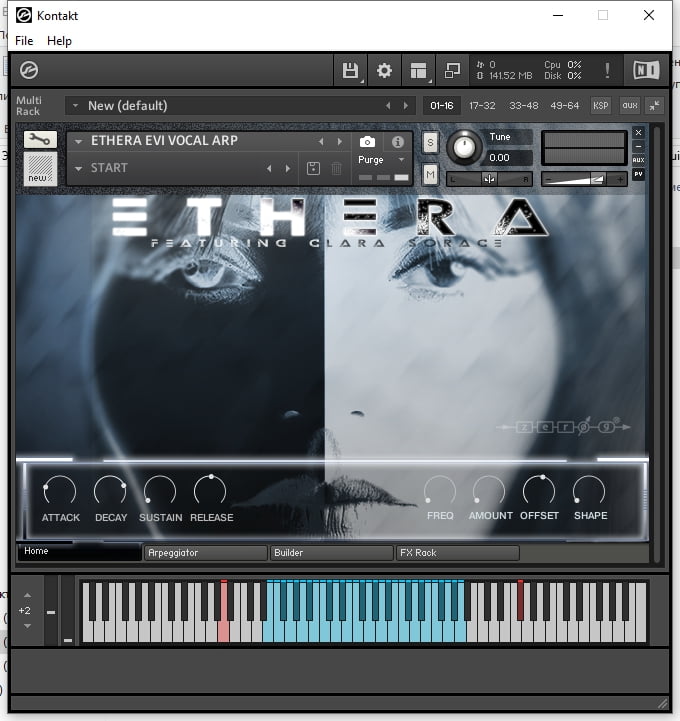
Task: Open workspace layout panel icon
Action: point(418,71)
